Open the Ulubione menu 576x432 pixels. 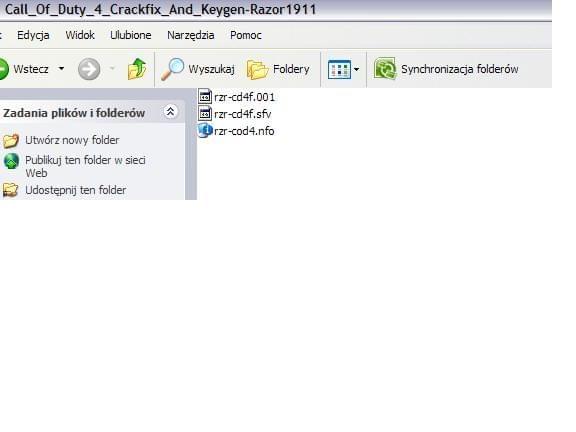(x=131, y=35)
